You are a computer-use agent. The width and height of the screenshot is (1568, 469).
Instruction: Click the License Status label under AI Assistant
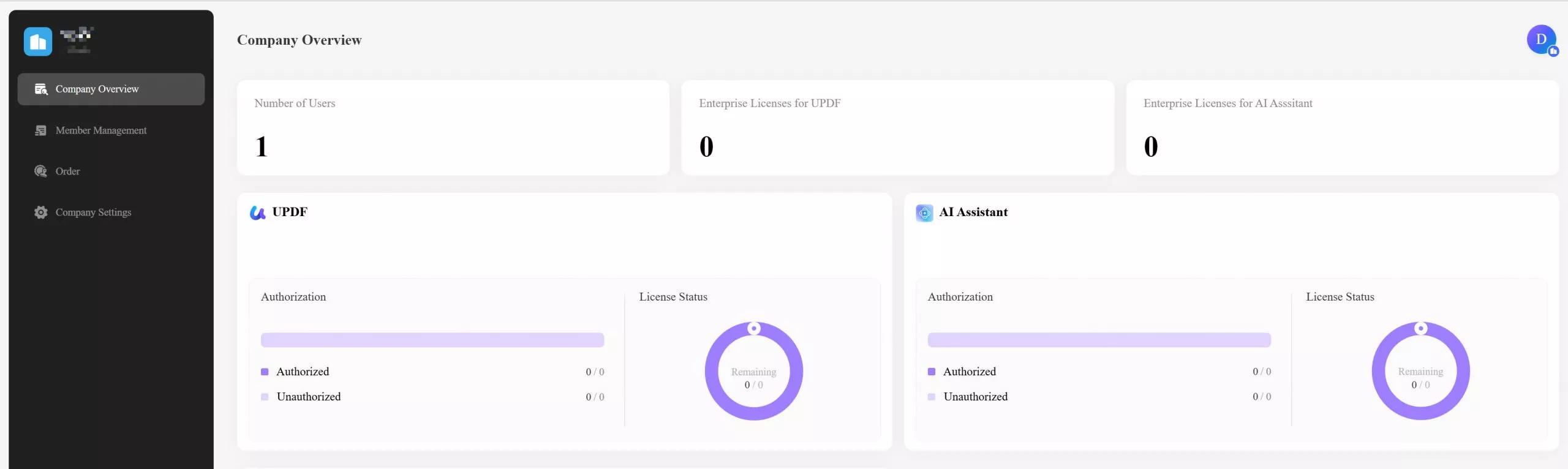(1340, 297)
